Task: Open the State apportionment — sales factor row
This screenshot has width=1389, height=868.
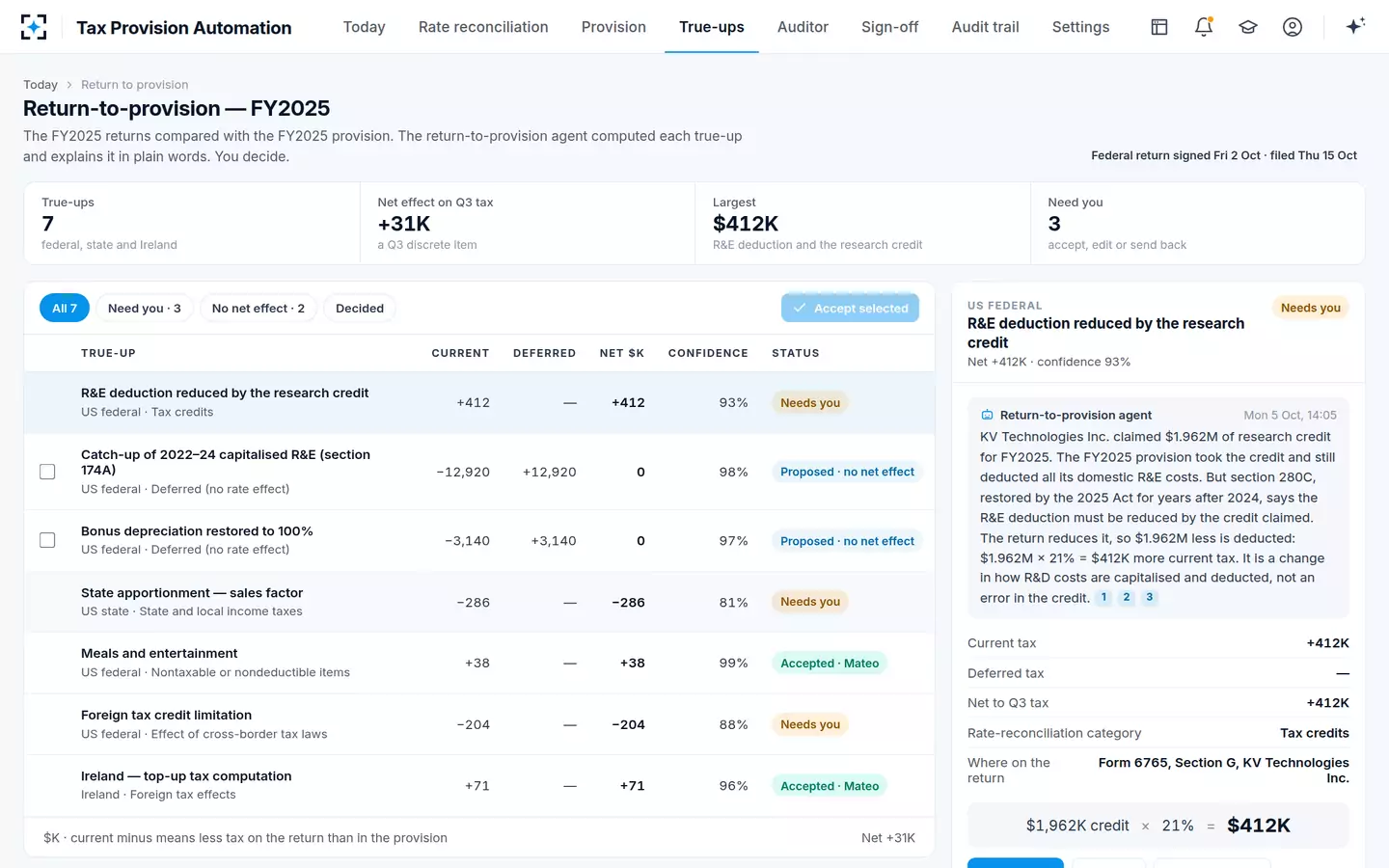Action: (479, 602)
